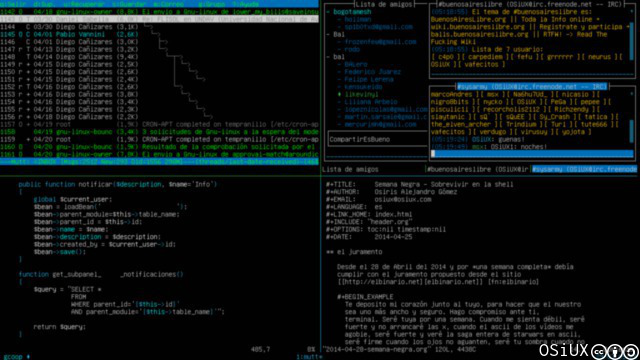
Task: Select mutt message 1156 dated 04/18
Action: (x=159, y=117)
